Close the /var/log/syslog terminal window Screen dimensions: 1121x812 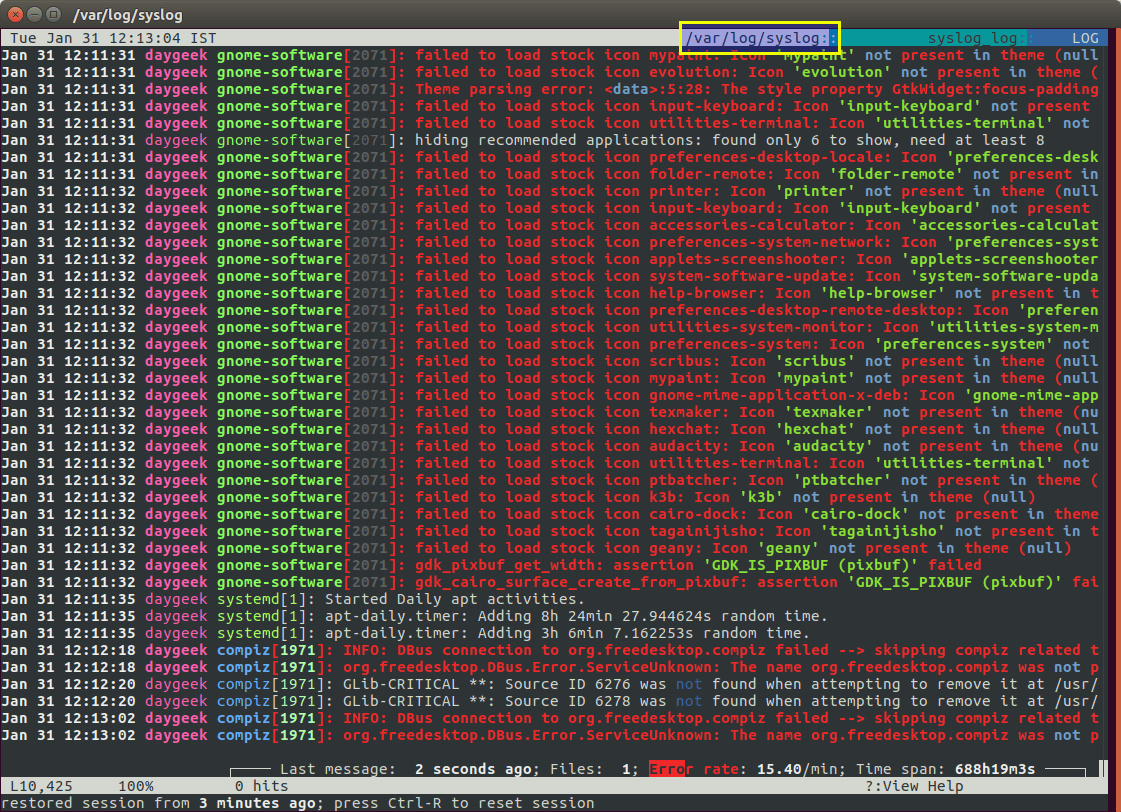pos(13,14)
